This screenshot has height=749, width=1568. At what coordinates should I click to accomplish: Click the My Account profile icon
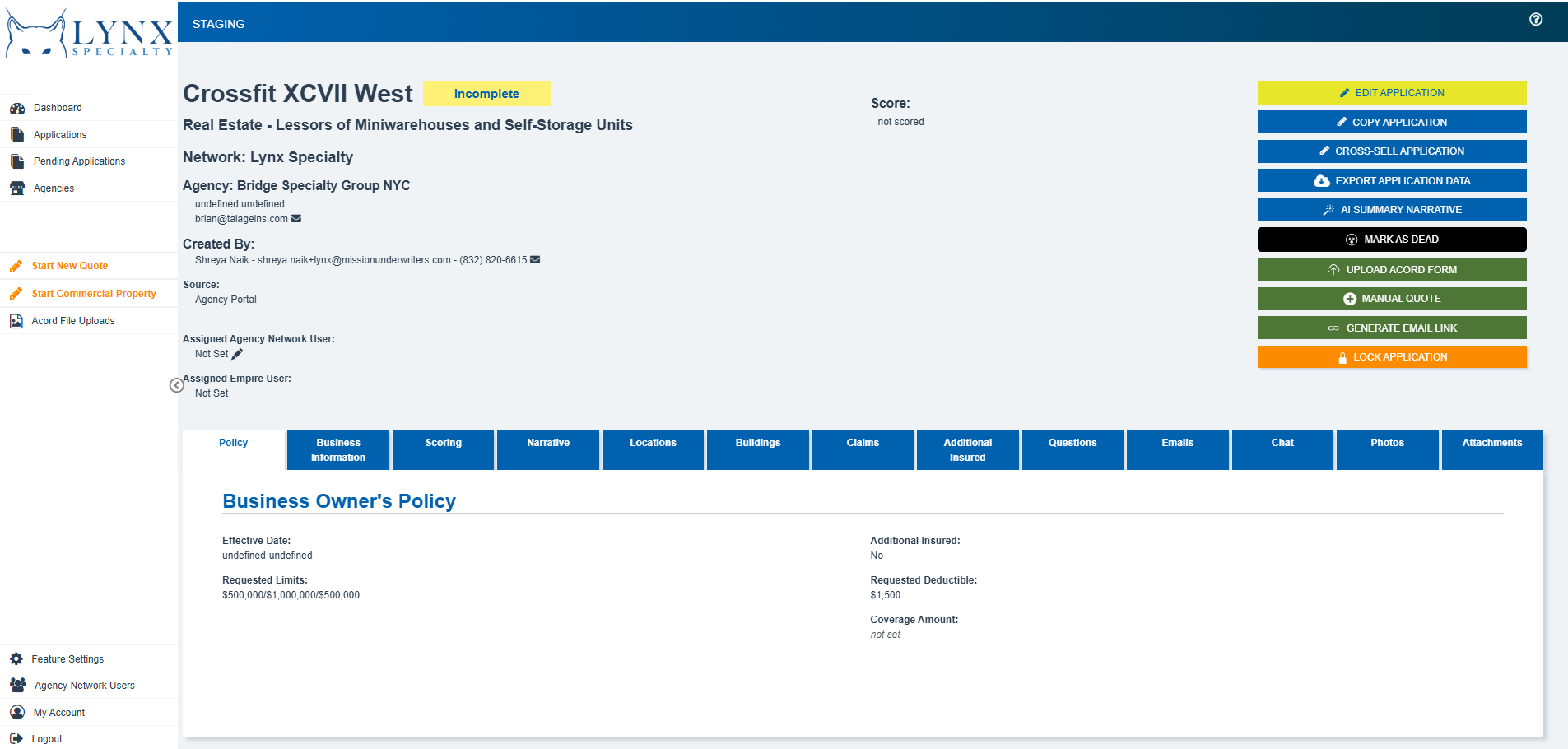tap(17, 713)
